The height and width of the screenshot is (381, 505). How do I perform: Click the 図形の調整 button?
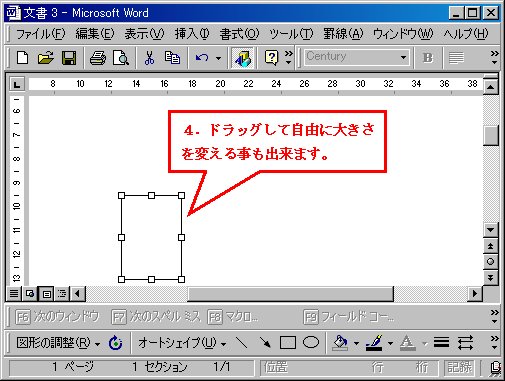(58, 342)
